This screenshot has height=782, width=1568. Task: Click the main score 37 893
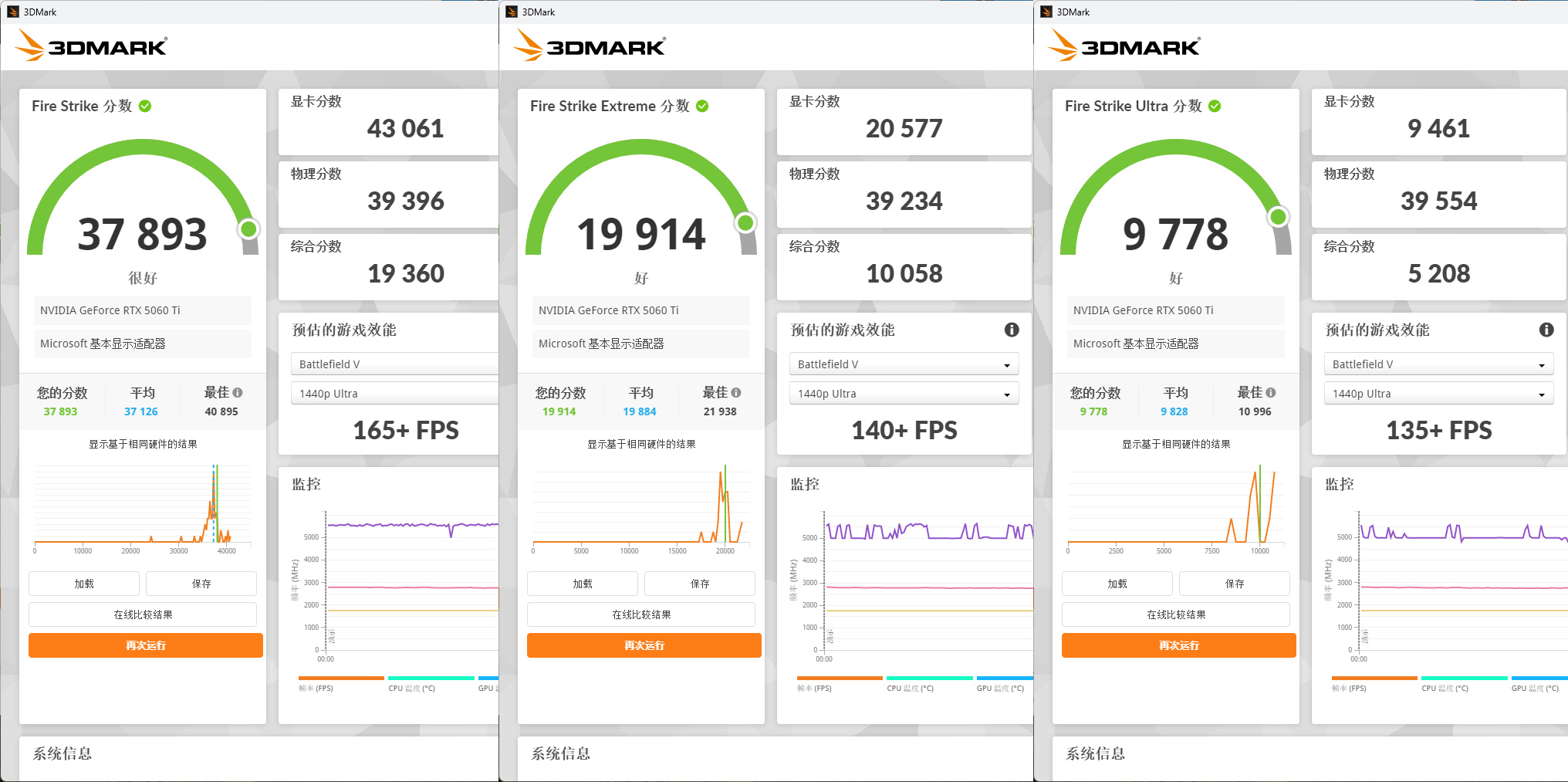[143, 234]
